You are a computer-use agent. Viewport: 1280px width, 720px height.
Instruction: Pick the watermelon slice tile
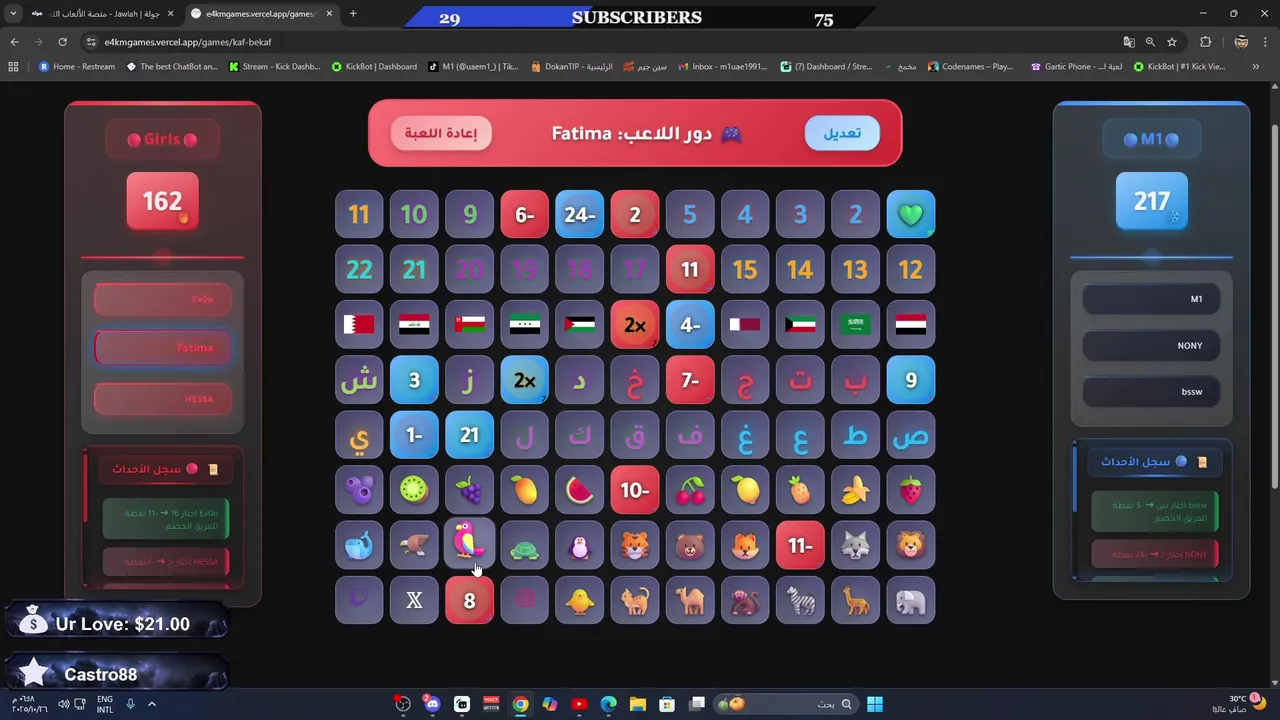coord(580,490)
